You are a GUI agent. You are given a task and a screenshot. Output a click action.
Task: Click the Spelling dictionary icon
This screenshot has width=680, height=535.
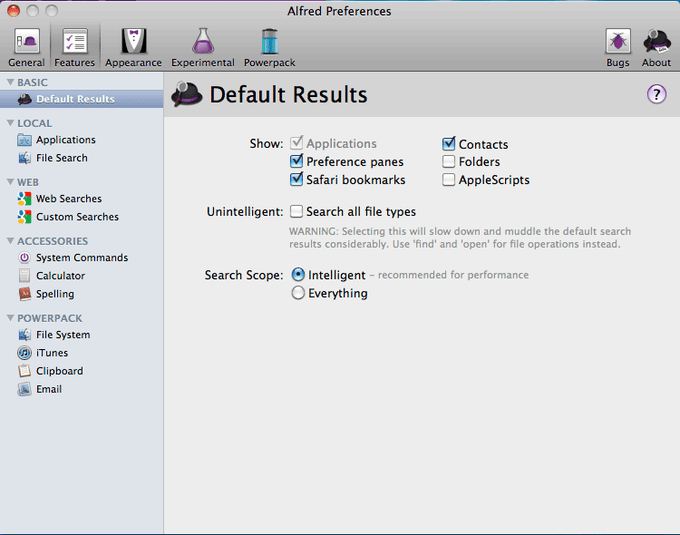pyautogui.click(x=24, y=294)
